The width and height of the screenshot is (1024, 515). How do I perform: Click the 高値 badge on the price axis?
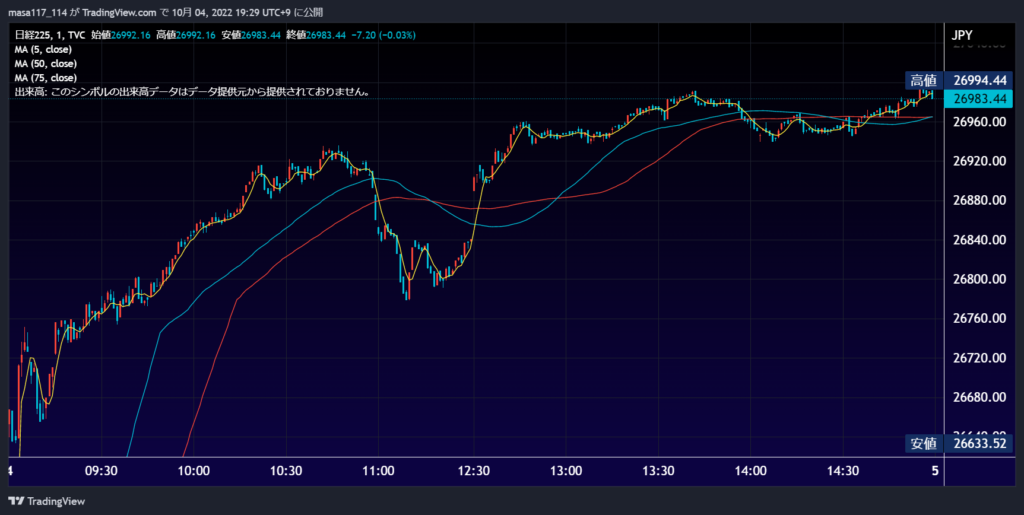click(x=924, y=81)
